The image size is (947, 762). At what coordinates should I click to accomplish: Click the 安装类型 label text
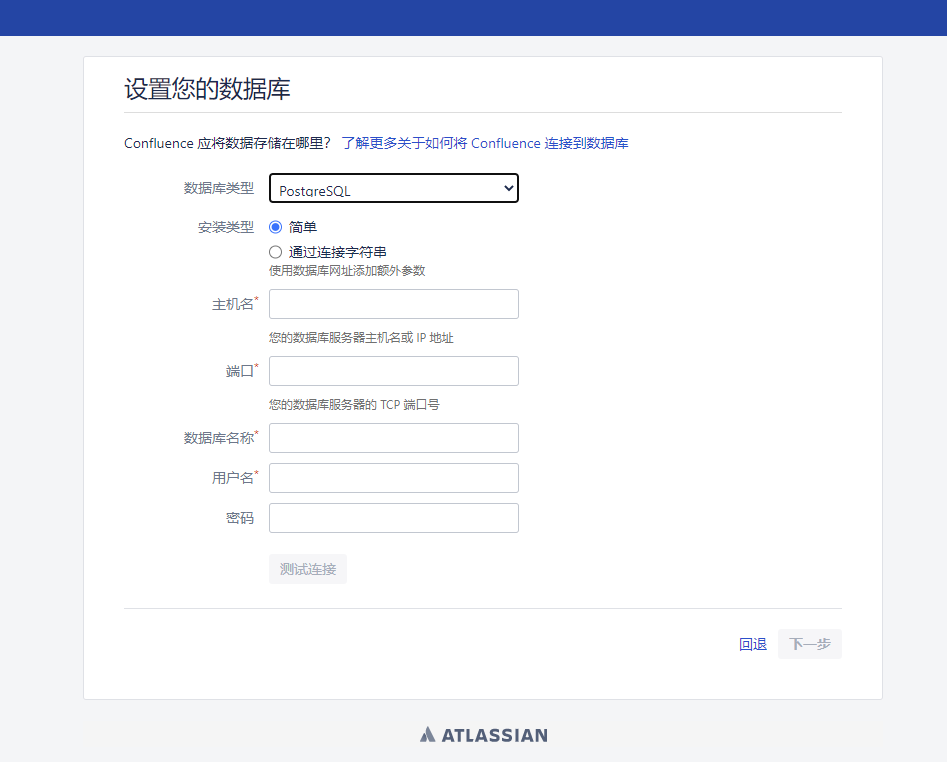coord(225,227)
